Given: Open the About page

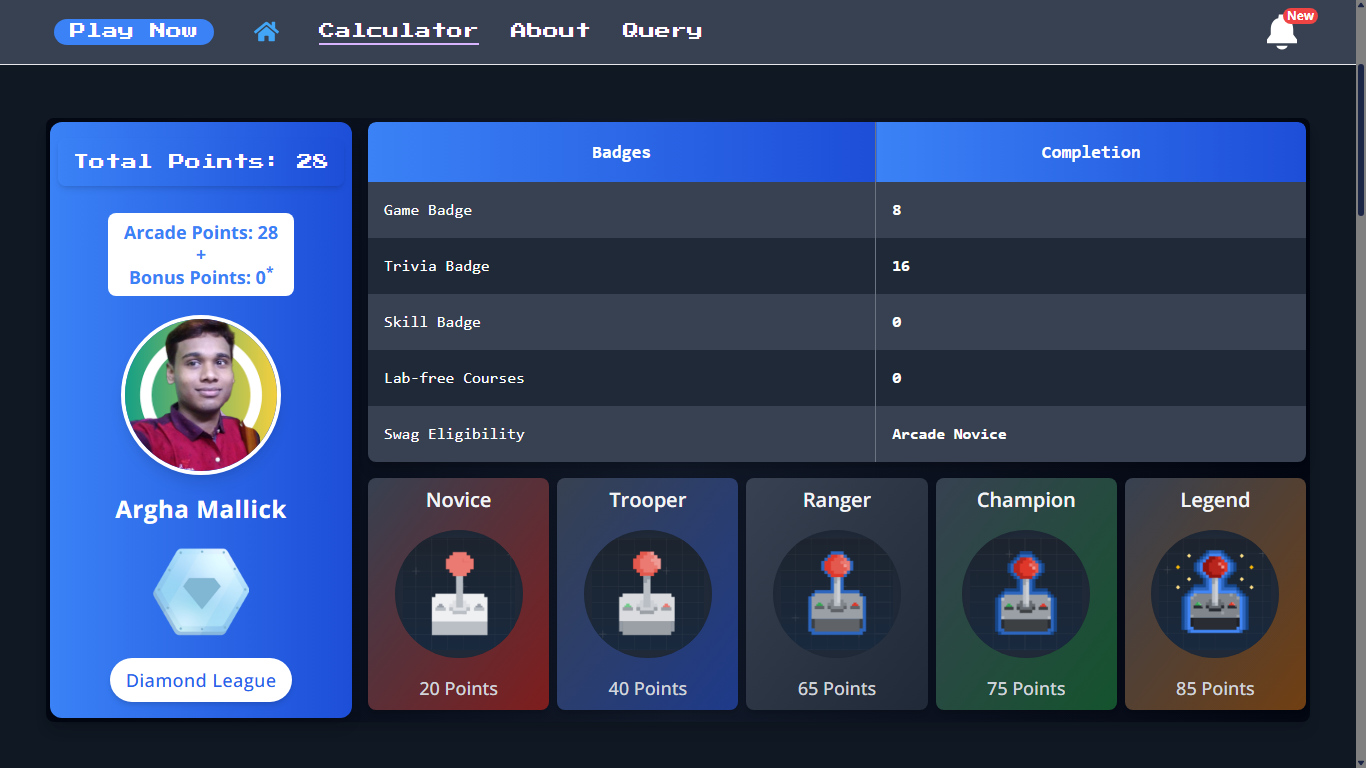Looking at the screenshot, I should tap(550, 31).
